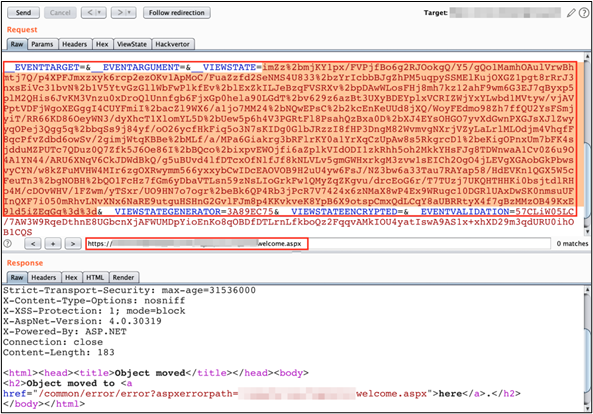This screenshot has height=414, width=593.
Task: Switch to the response Render tab
Action: (124, 278)
